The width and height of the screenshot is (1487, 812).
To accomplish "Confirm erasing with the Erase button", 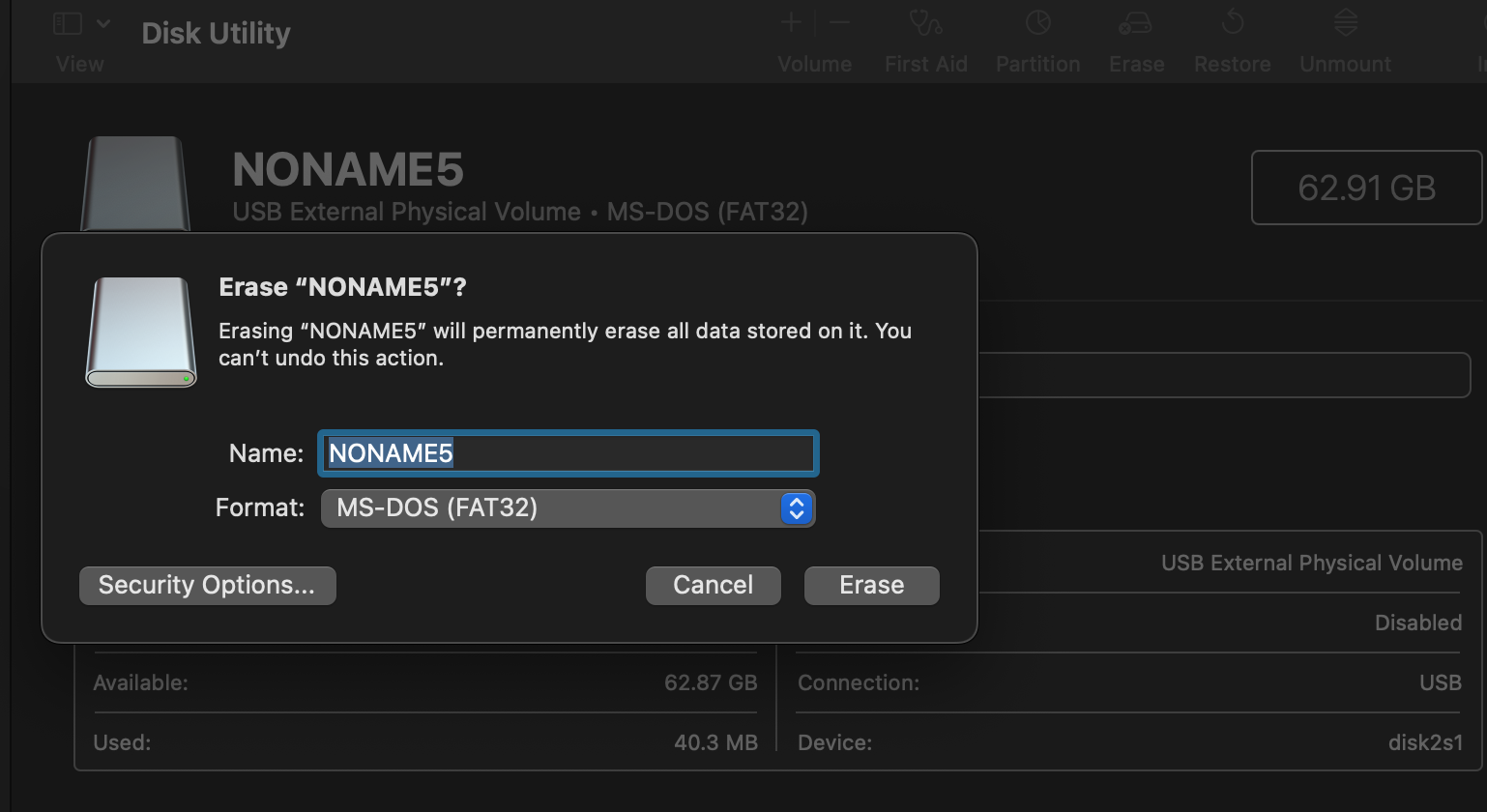I will (x=870, y=585).
